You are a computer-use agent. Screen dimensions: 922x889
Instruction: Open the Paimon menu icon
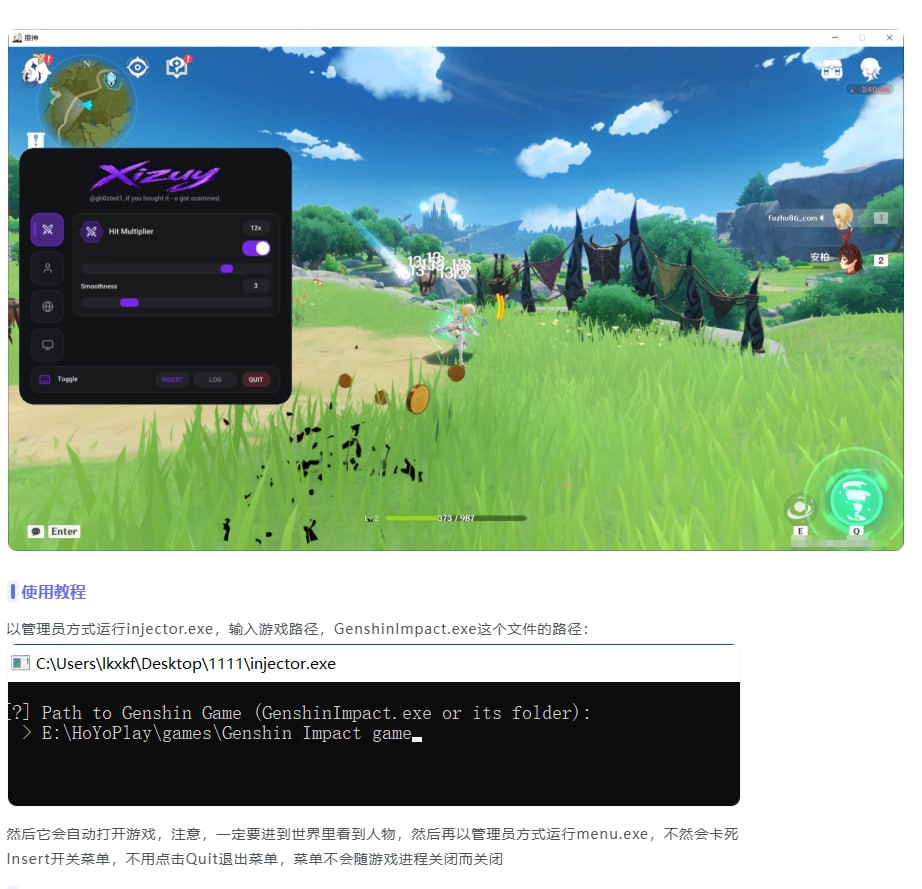point(36,70)
